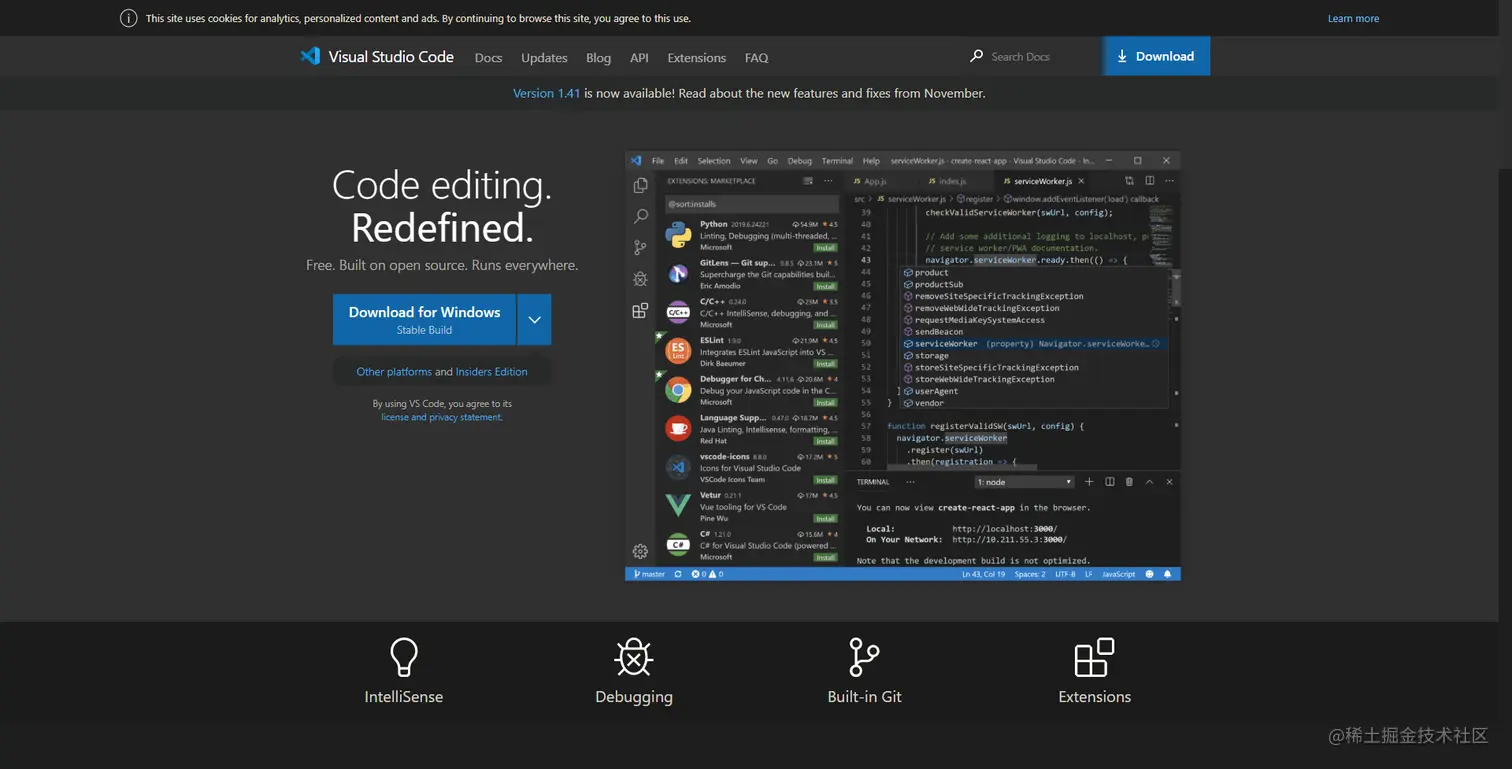Screen dimensions: 1512x769
Task: Open the Built-in Git branch icon
Action: [x=863, y=657]
